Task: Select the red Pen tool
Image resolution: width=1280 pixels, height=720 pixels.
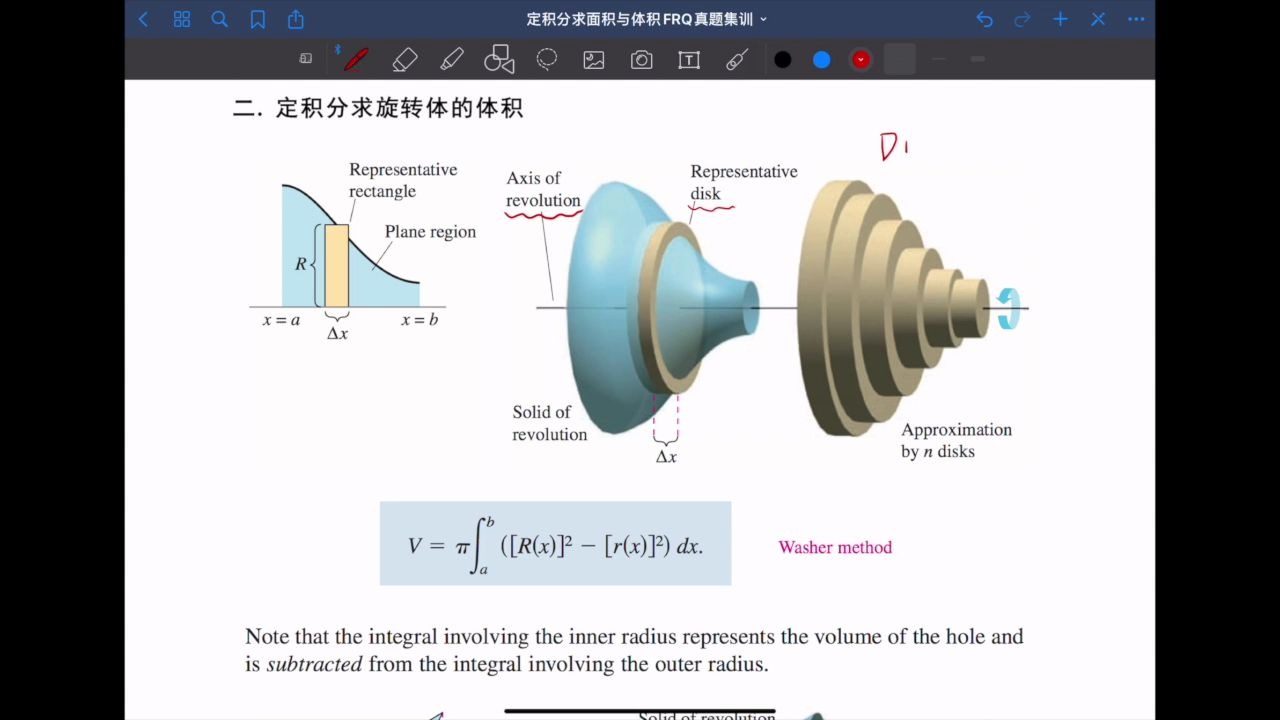Action: coord(355,59)
